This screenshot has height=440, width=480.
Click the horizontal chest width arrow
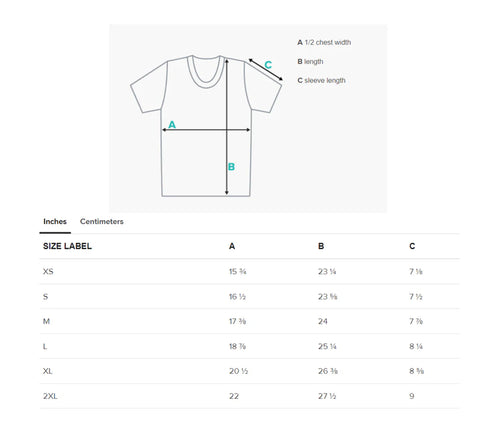point(206,130)
